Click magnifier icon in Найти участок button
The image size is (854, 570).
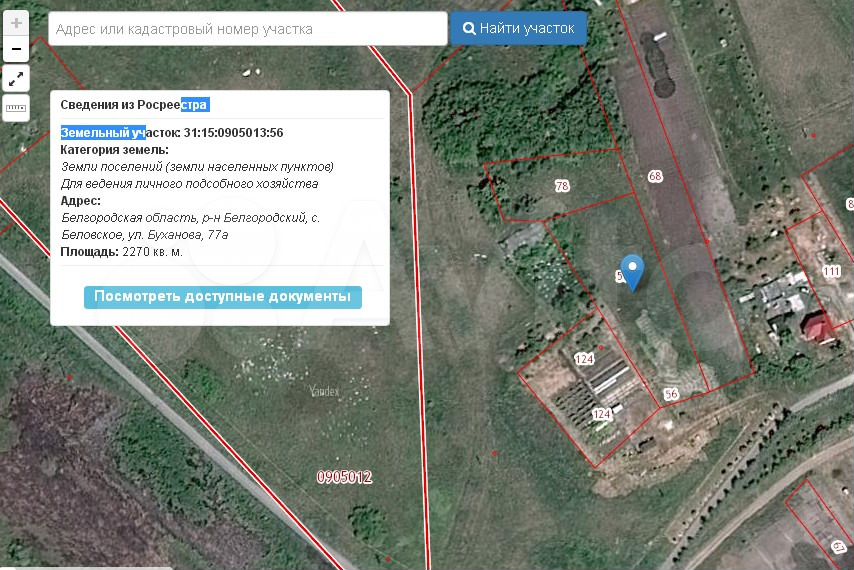coord(468,29)
